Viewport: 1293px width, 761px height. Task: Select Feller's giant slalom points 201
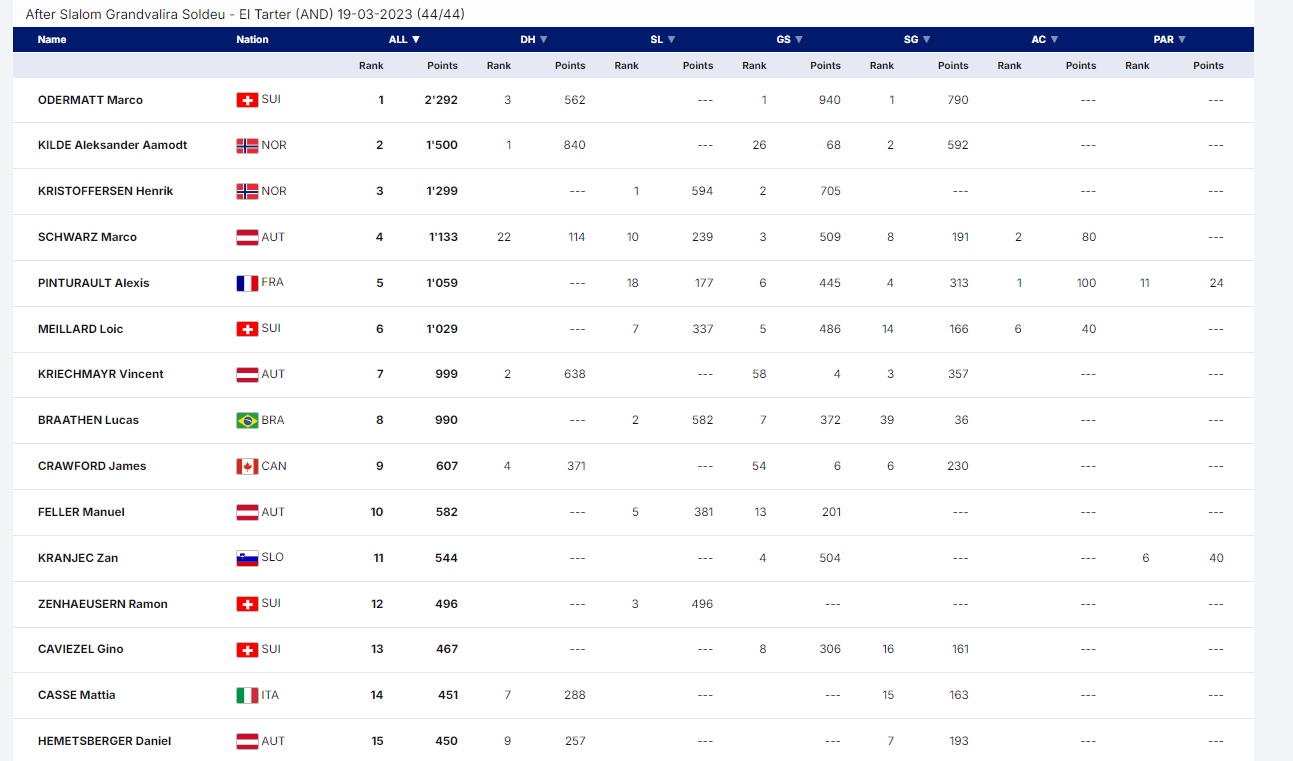point(831,512)
